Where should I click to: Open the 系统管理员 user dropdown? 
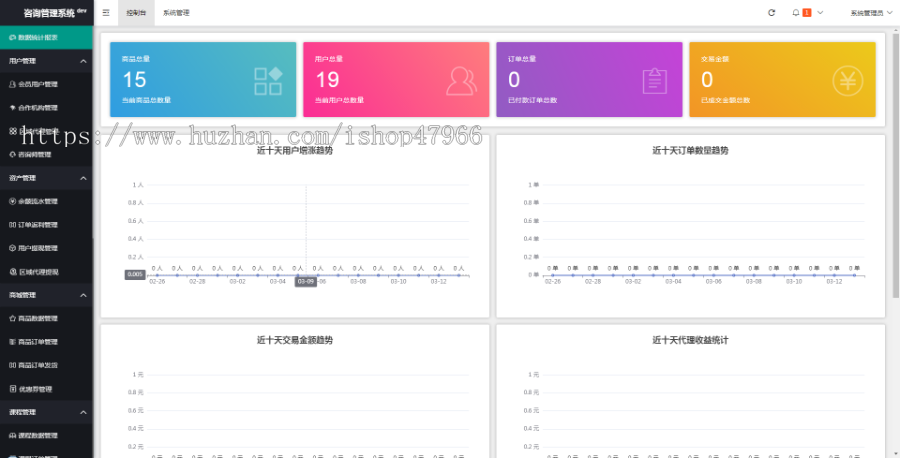[871, 13]
